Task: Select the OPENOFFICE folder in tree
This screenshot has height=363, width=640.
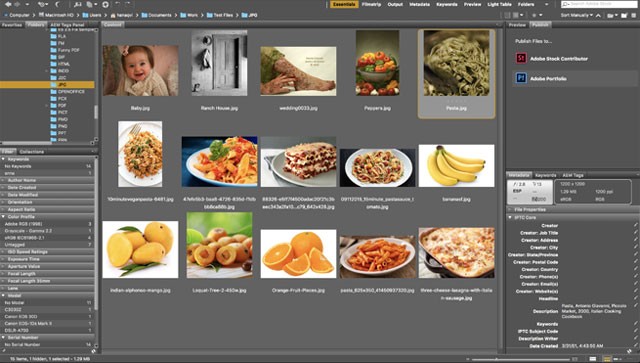Action: [71, 91]
